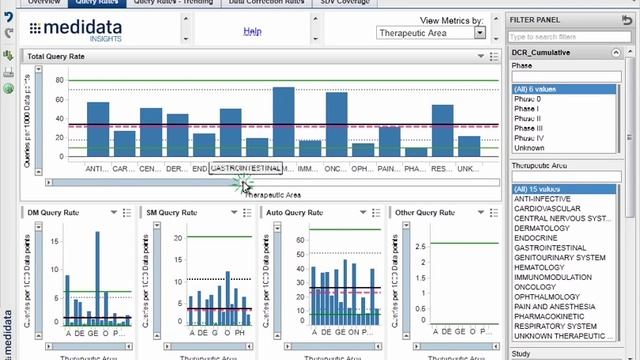Click Auto Query Rate horizontal zoom slider

click(333, 347)
